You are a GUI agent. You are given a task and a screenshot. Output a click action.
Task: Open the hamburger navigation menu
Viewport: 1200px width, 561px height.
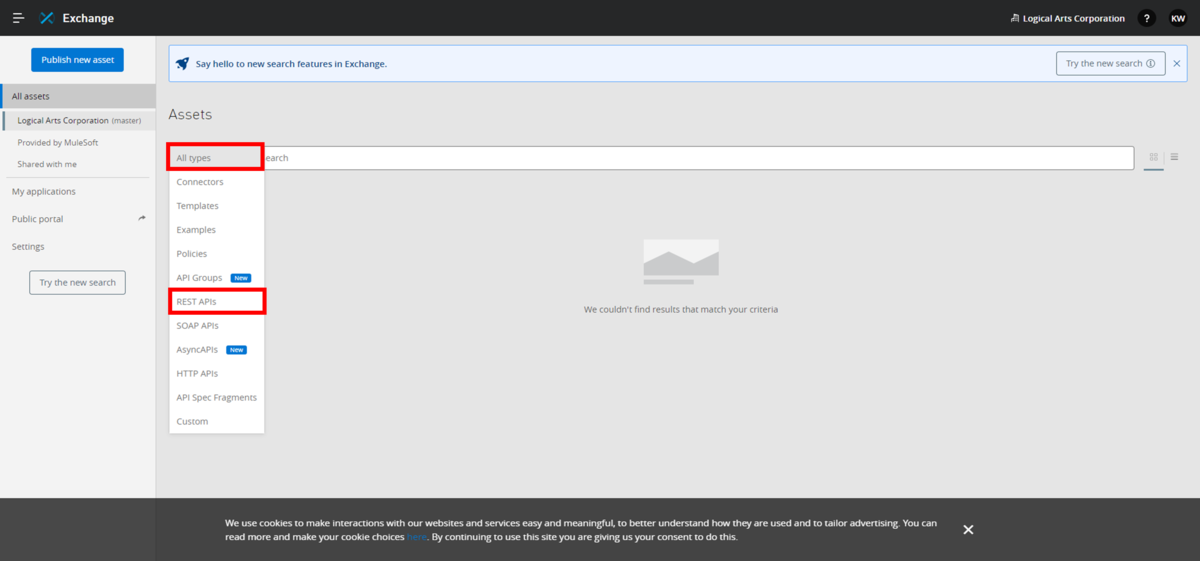click(18, 18)
